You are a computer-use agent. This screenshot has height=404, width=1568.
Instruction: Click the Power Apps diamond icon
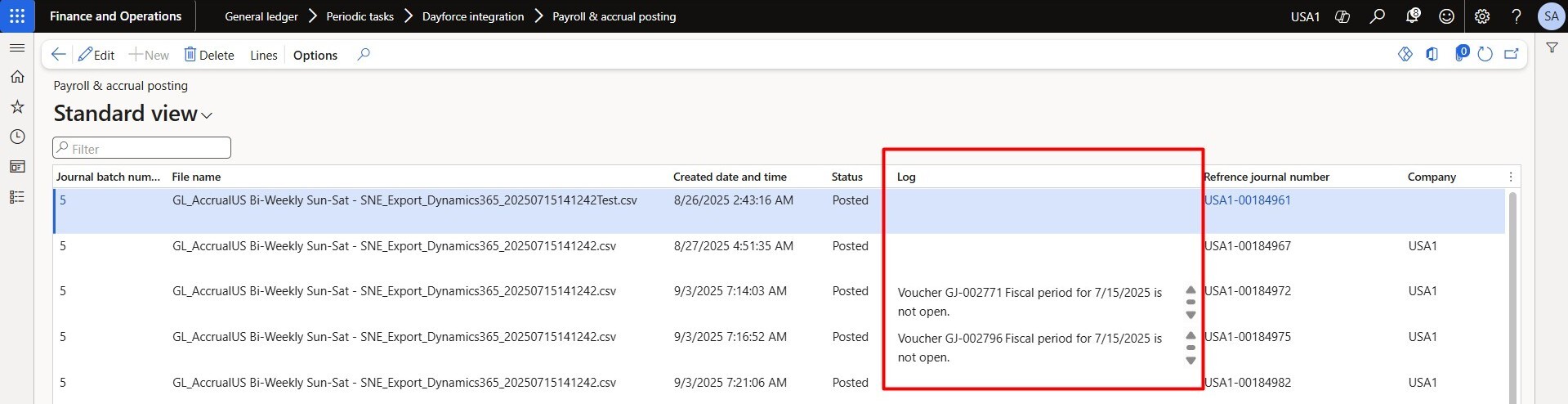click(1405, 55)
